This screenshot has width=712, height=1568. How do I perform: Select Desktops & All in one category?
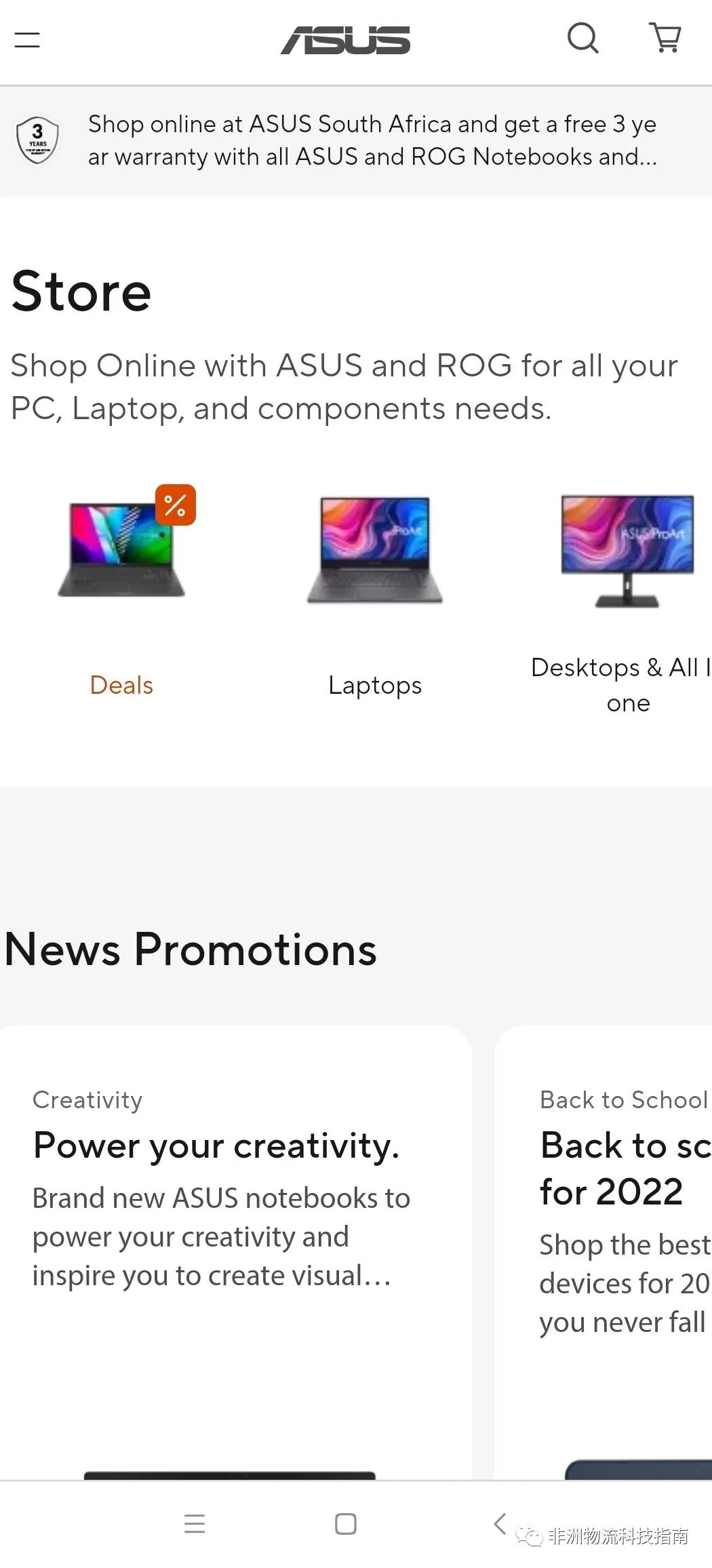tap(621, 685)
